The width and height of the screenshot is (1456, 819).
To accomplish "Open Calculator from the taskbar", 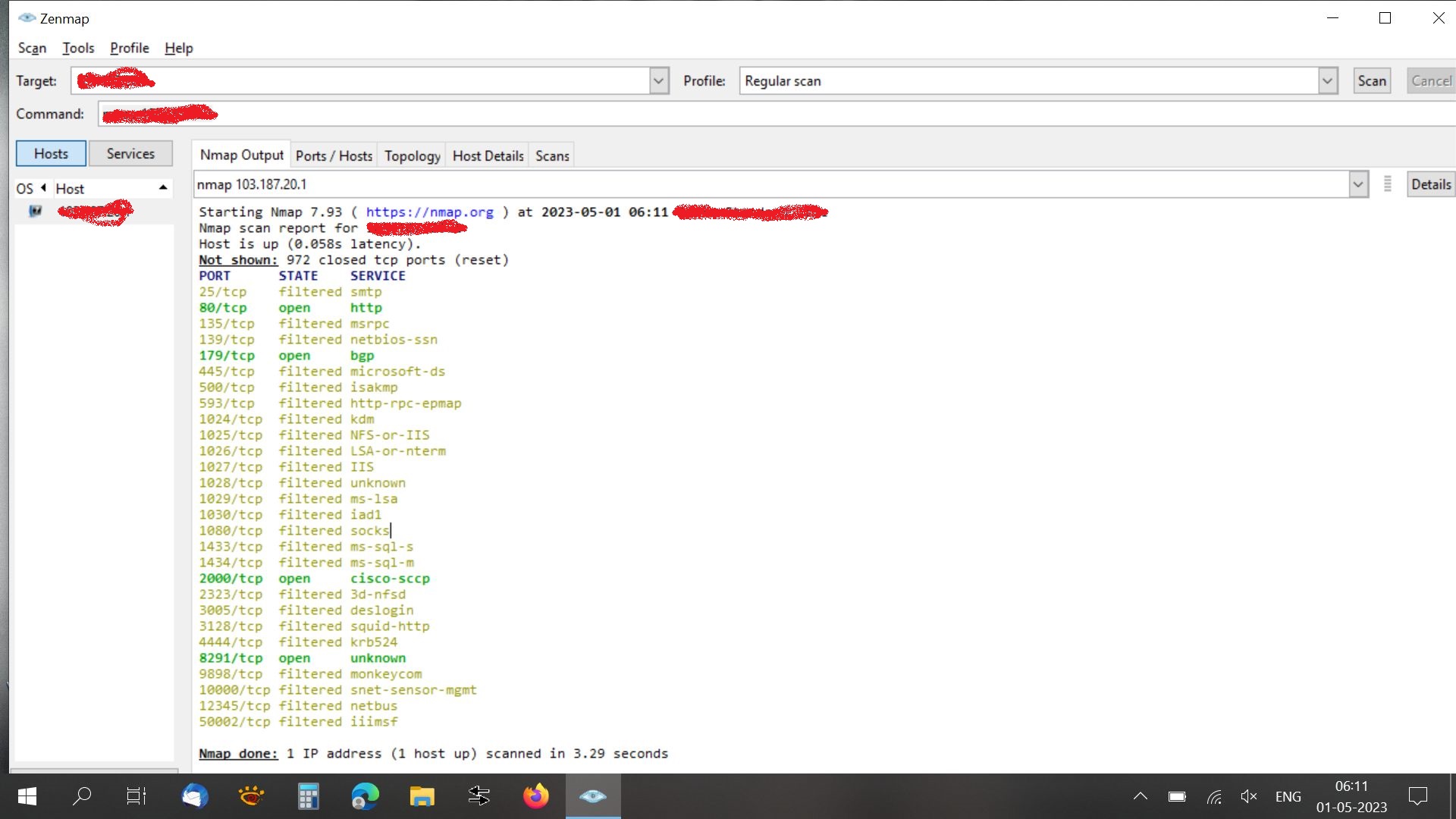I will pos(308,796).
